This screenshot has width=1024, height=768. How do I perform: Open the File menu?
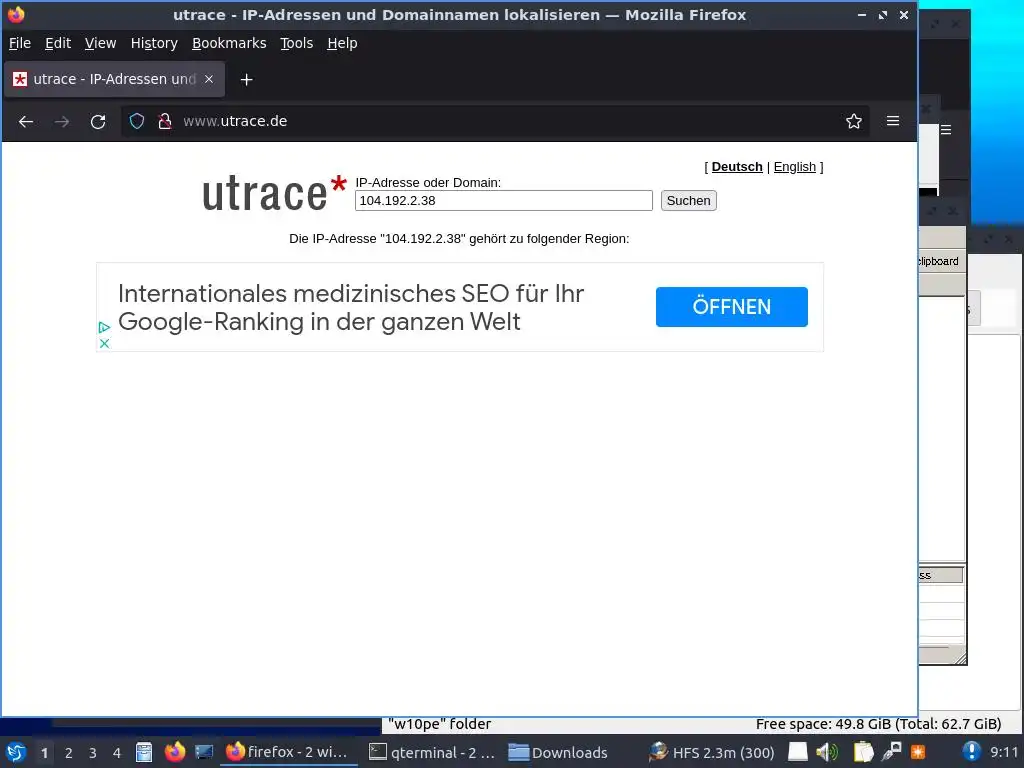(x=20, y=43)
